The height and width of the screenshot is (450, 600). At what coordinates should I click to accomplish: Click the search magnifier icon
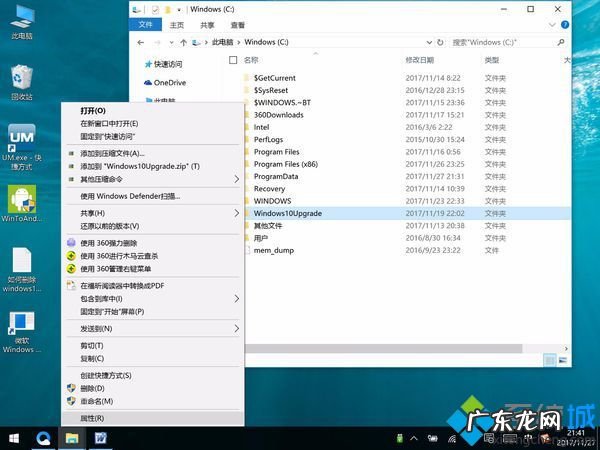point(561,42)
